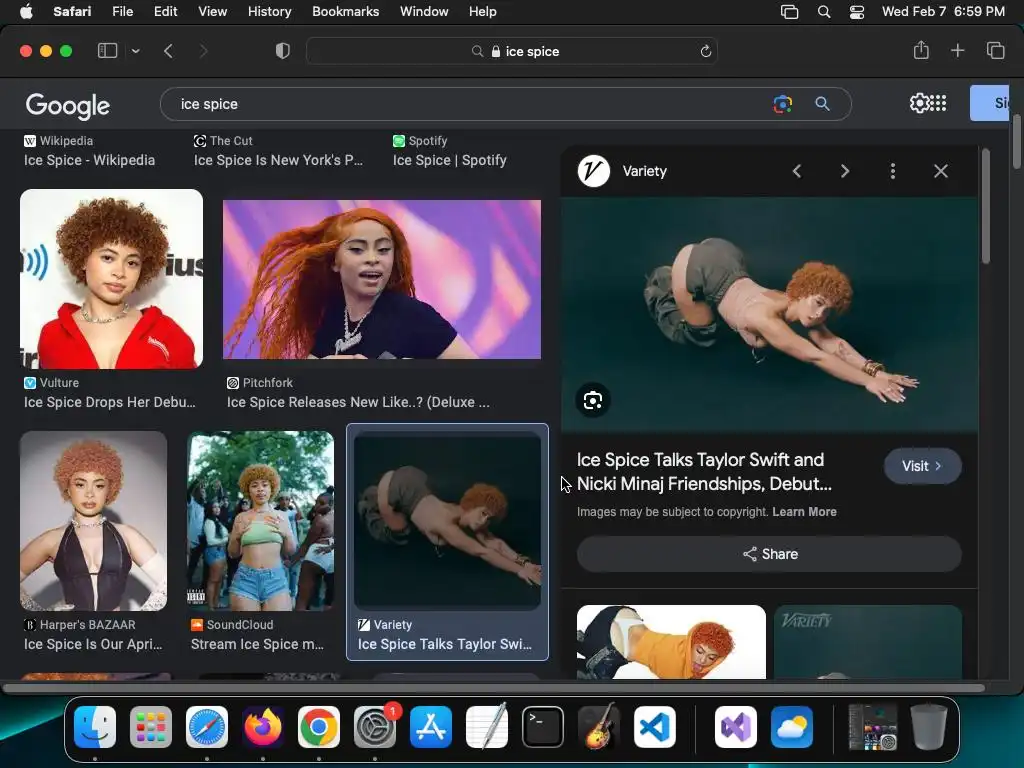Click the Vulture Ice Spice Drops caption
Screen dimensions: 1024x768
tap(110, 402)
